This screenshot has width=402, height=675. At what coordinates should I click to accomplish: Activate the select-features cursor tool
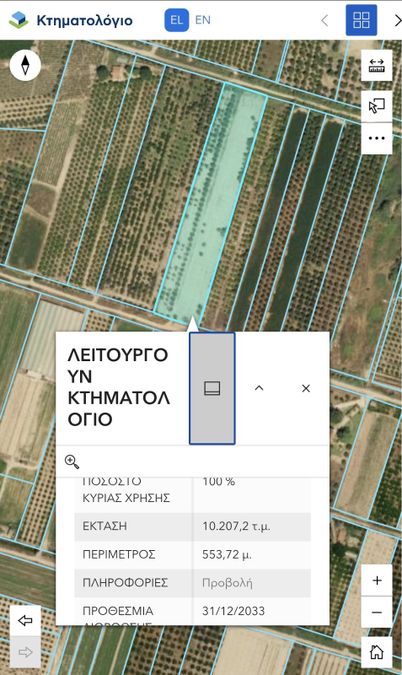click(x=377, y=106)
